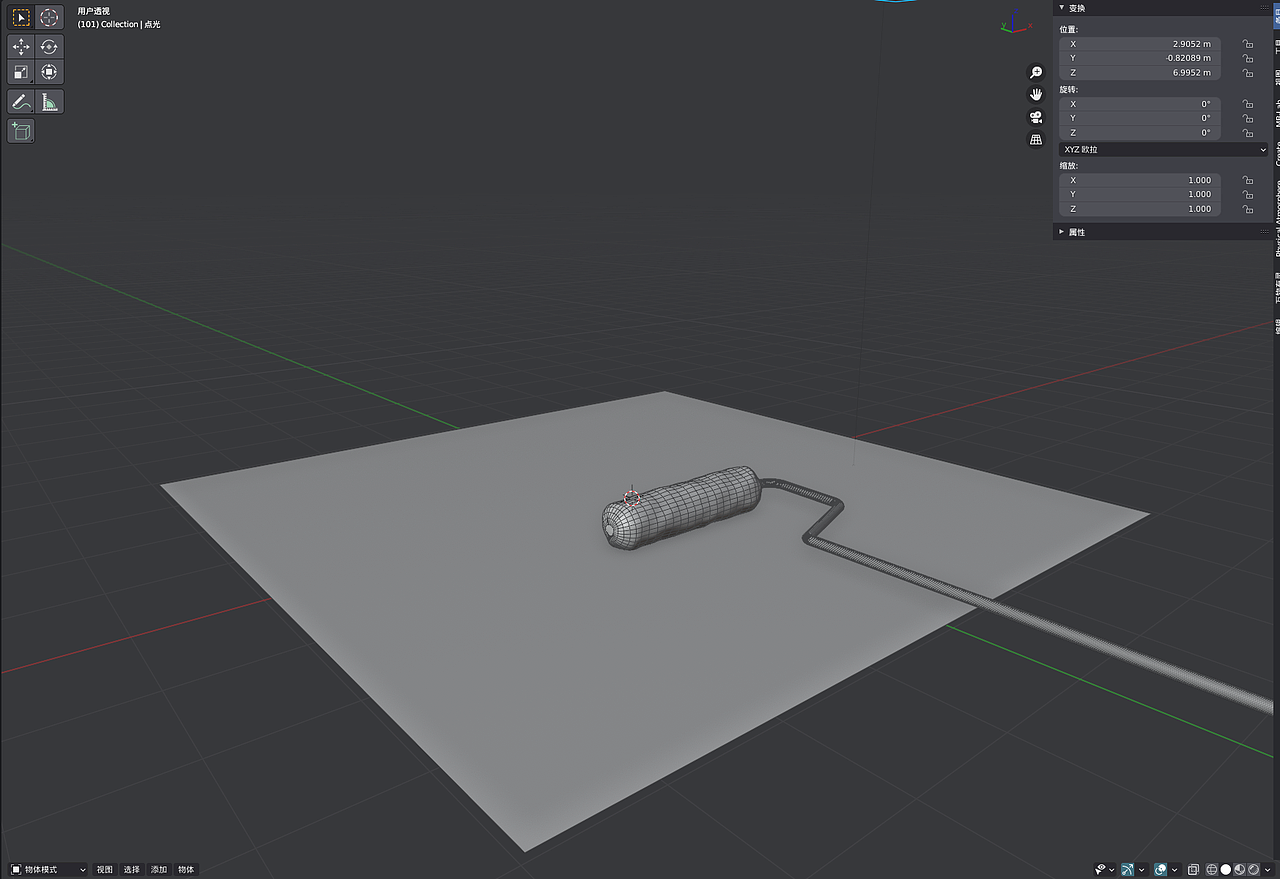
Task: Pick the Rotate tool
Action: [49, 47]
